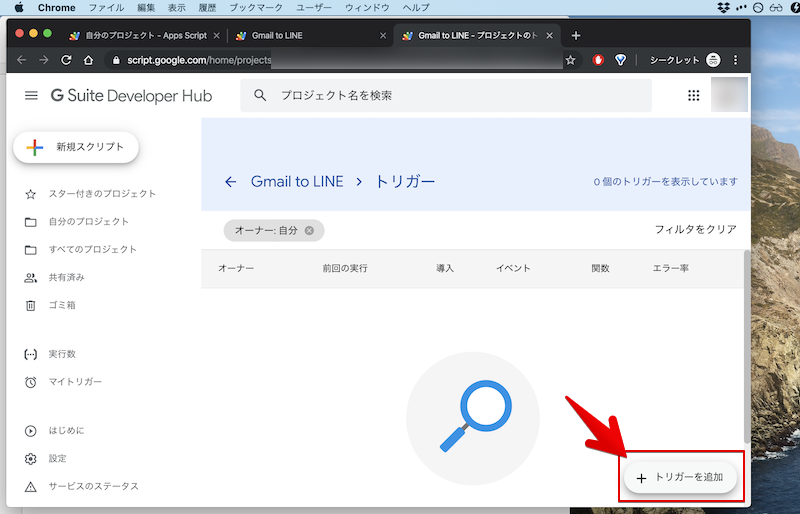Image resolution: width=800 pixels, height=514 pixels.
Task: Click the プロジェクト名を検索 search field
Action: [445, 96]
